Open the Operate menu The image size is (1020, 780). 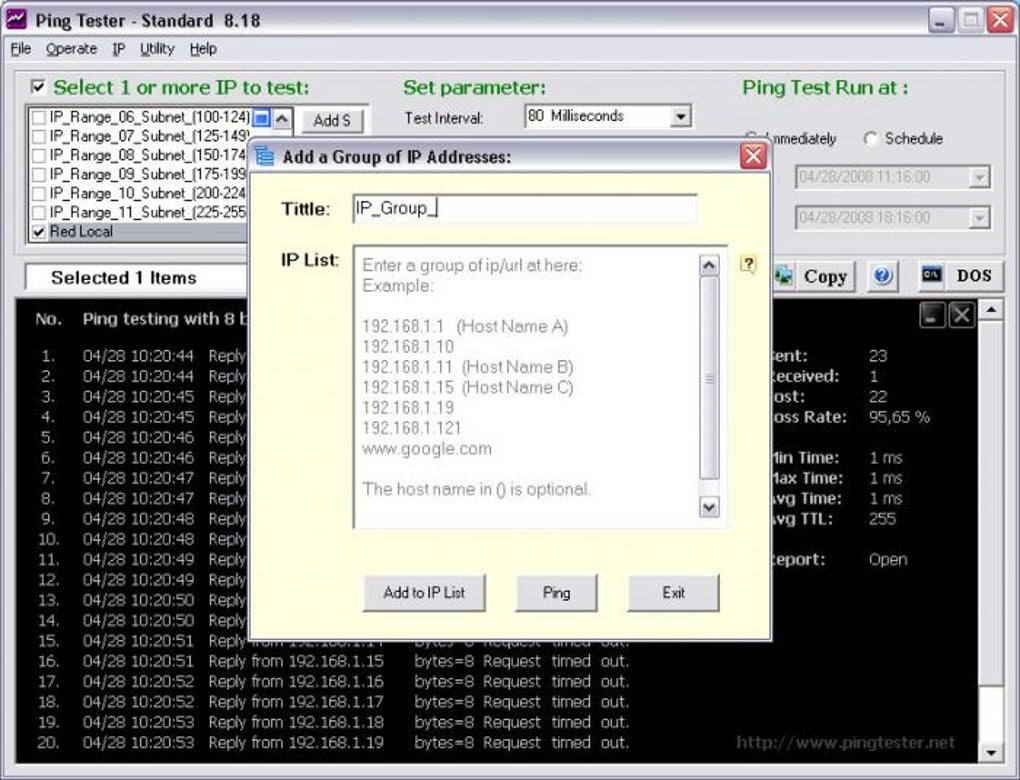coord(72,49)
